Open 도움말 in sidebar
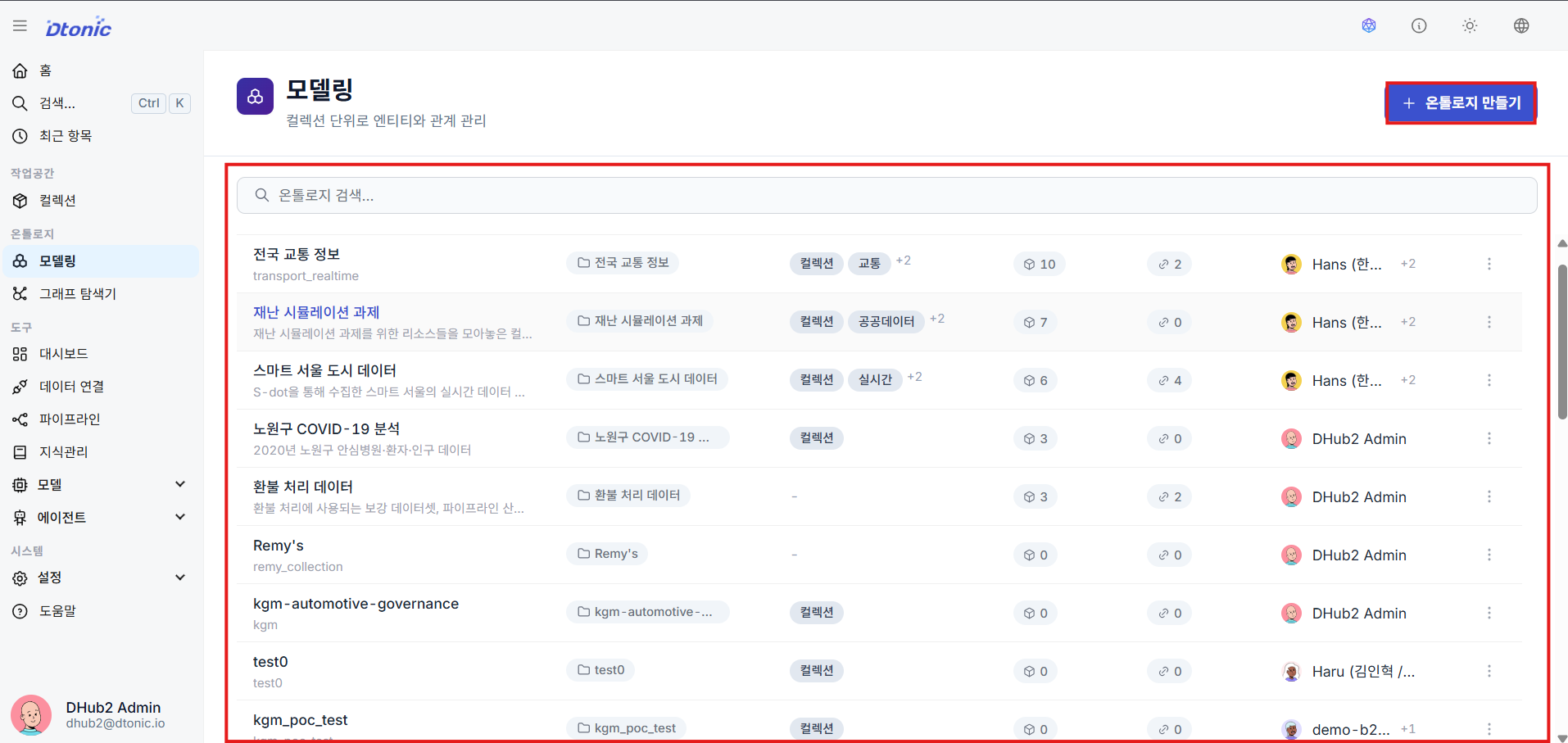Screen dimensions: 1568x743 tap(102, 611)
